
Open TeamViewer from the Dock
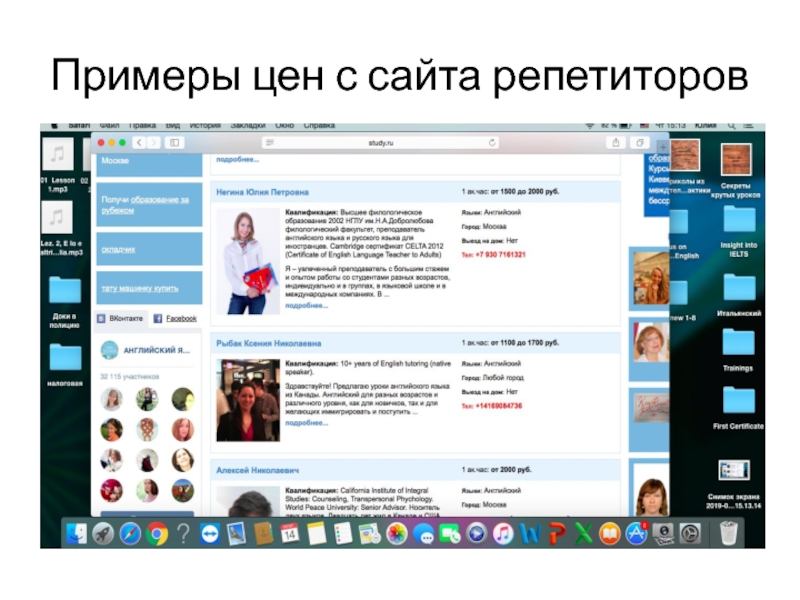click(210, 534)
